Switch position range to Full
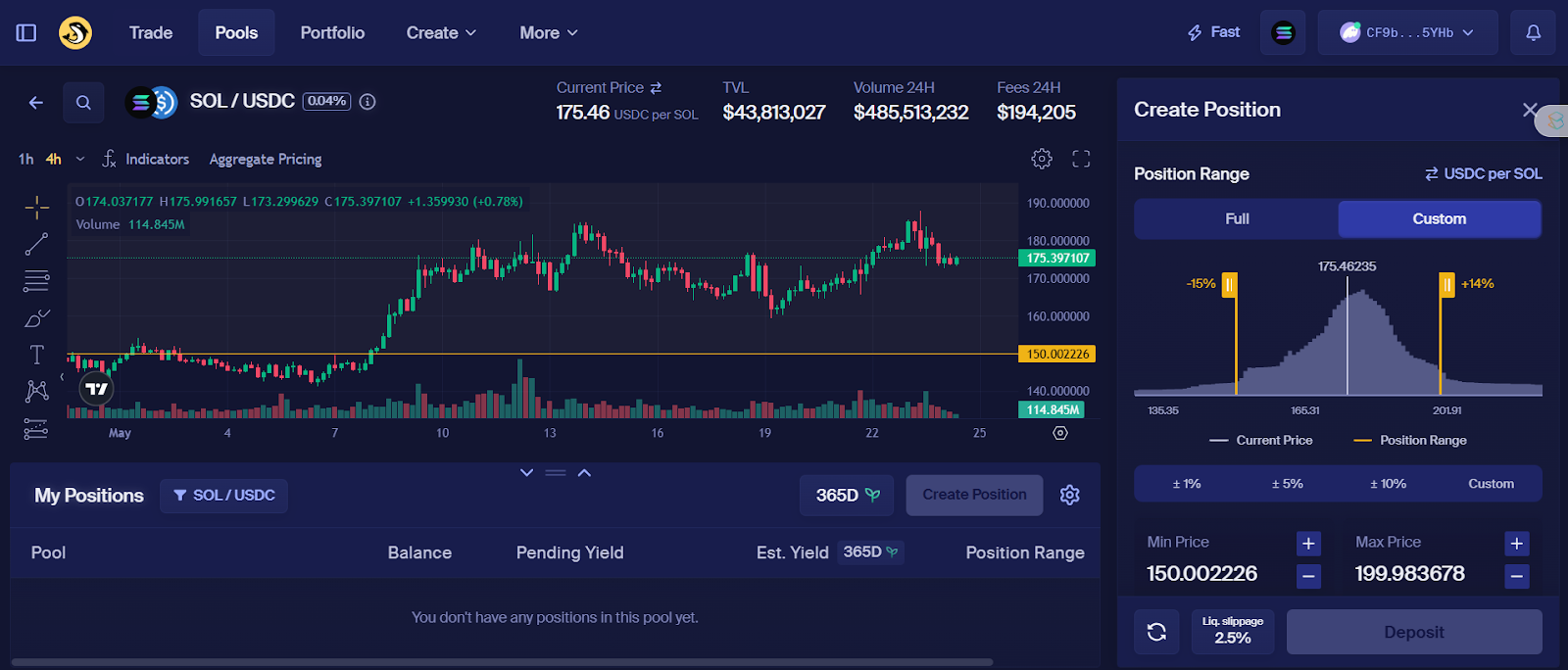The height and width of the screenshot is (670, 1568). (1237, 218)
